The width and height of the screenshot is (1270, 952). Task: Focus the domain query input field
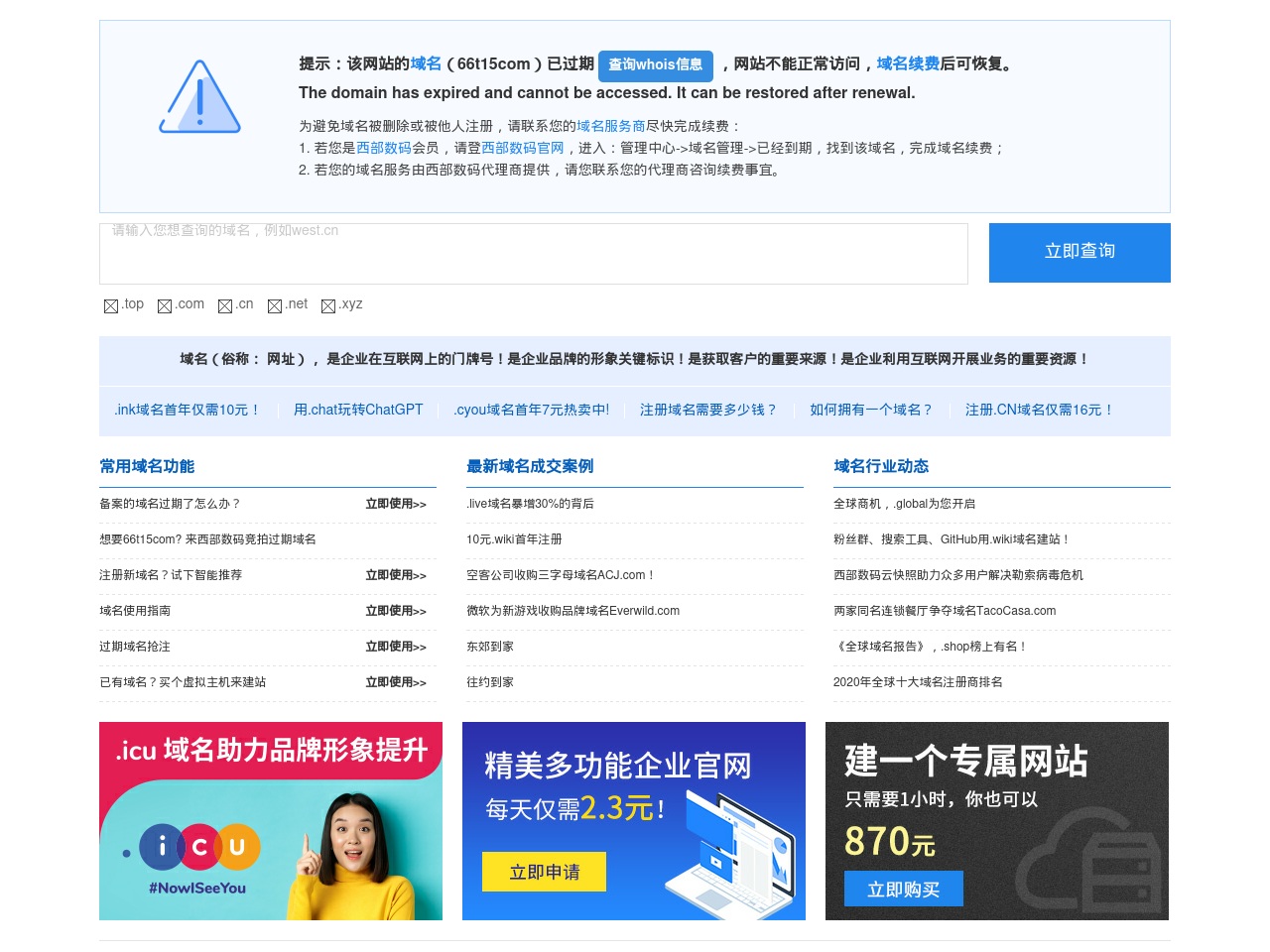(534, 254)
